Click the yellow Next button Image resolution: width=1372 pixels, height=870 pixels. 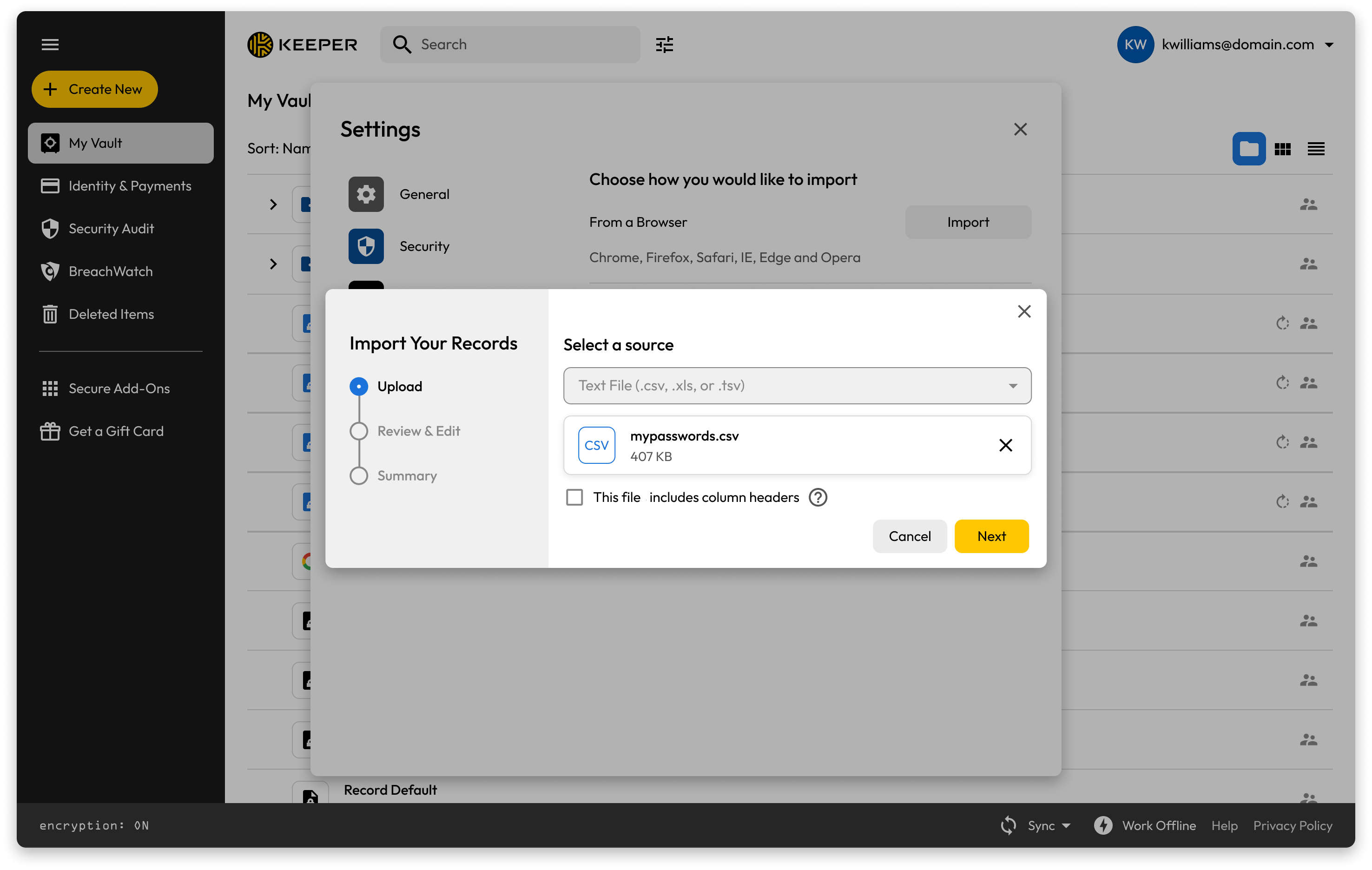click(991, 536)
